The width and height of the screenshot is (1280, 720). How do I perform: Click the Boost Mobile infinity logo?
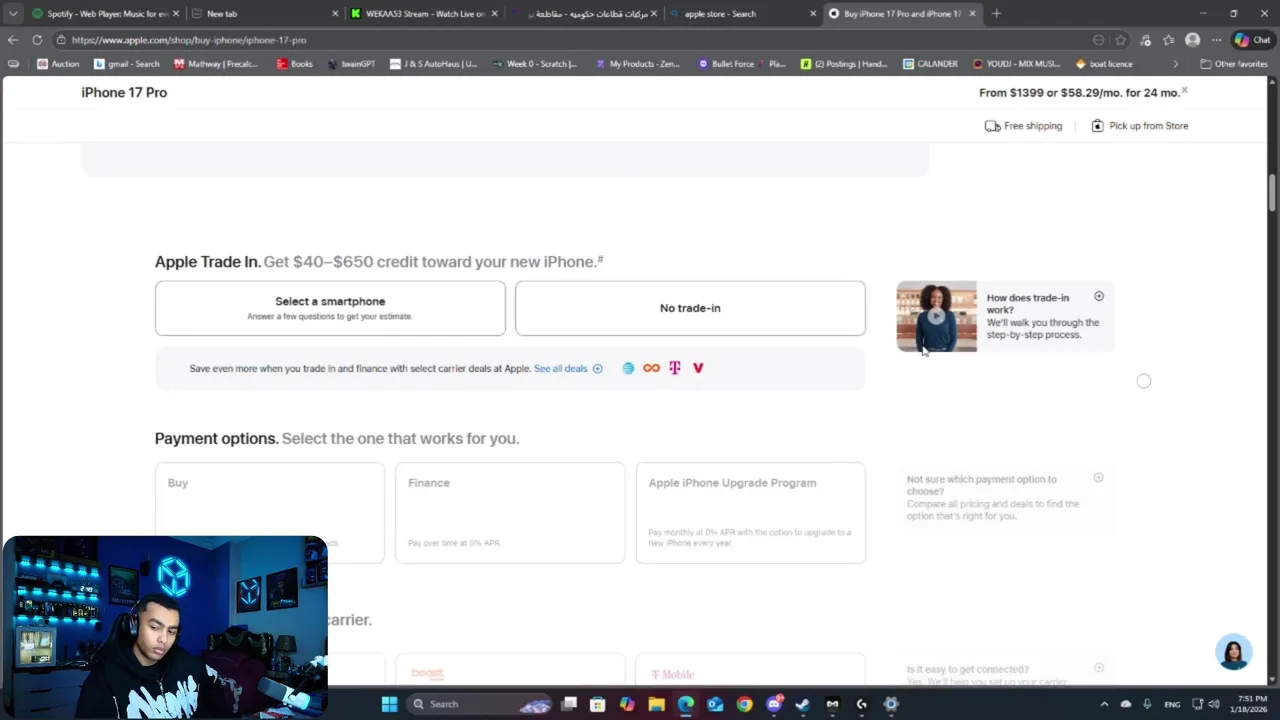tap(651, 368)
